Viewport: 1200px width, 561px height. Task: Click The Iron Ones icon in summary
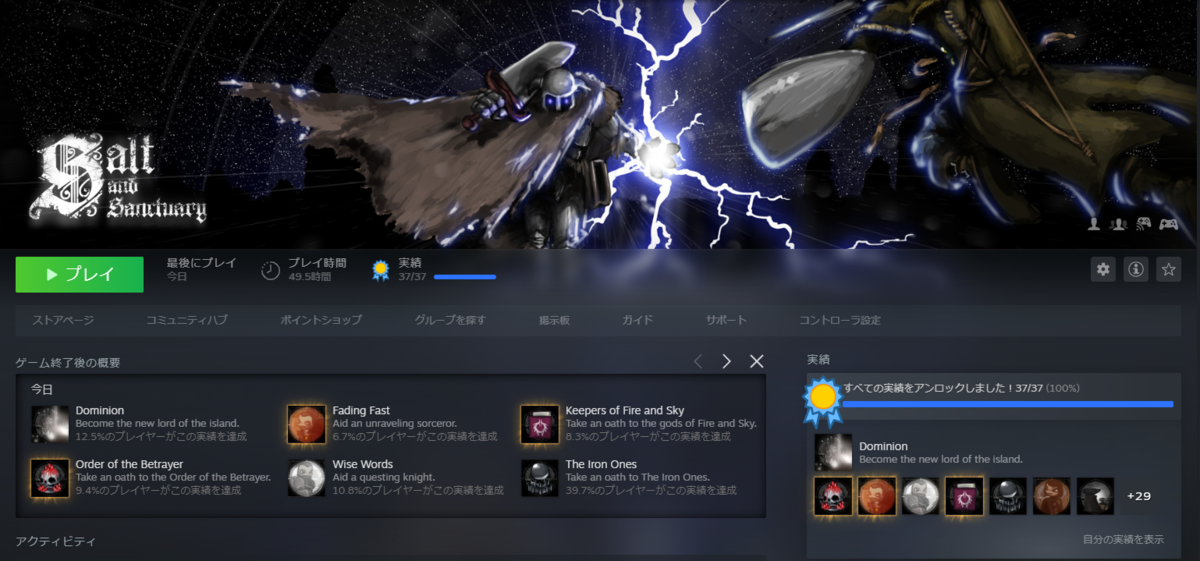[540, 478]
